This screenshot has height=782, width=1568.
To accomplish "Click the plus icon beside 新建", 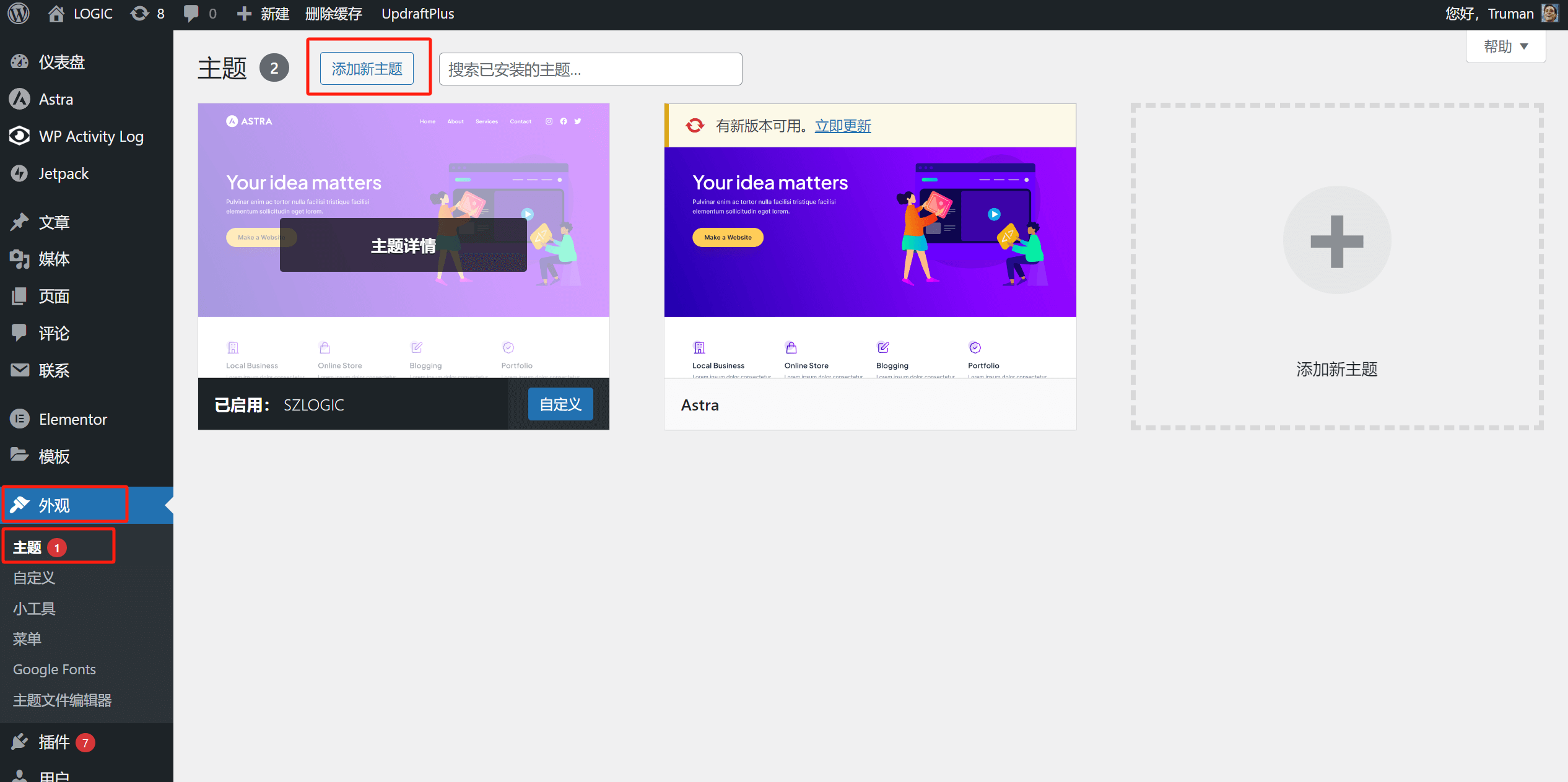I will pos(244,14).
